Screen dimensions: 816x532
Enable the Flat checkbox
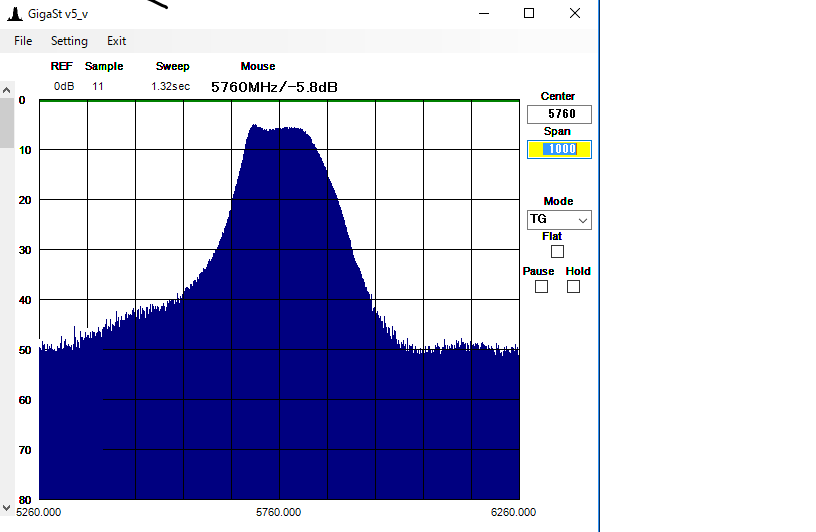click(557, 252)
